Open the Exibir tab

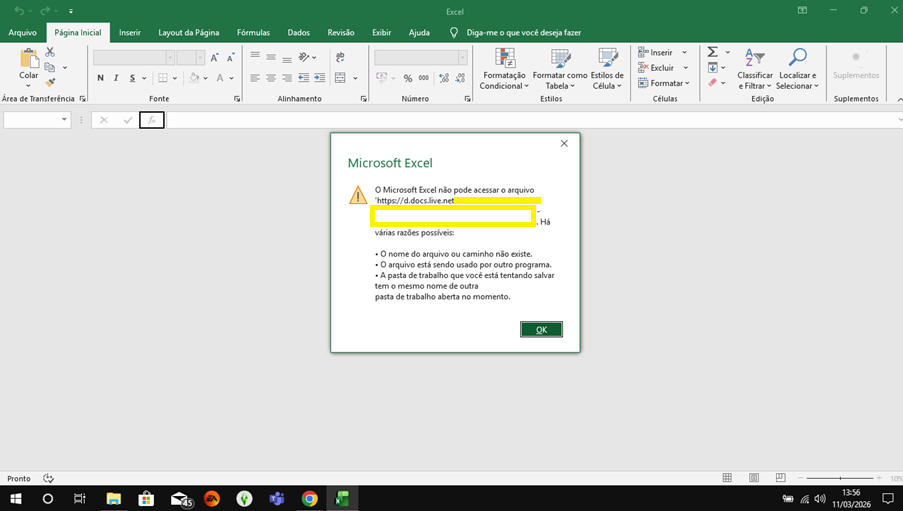[x=381, y=33]
